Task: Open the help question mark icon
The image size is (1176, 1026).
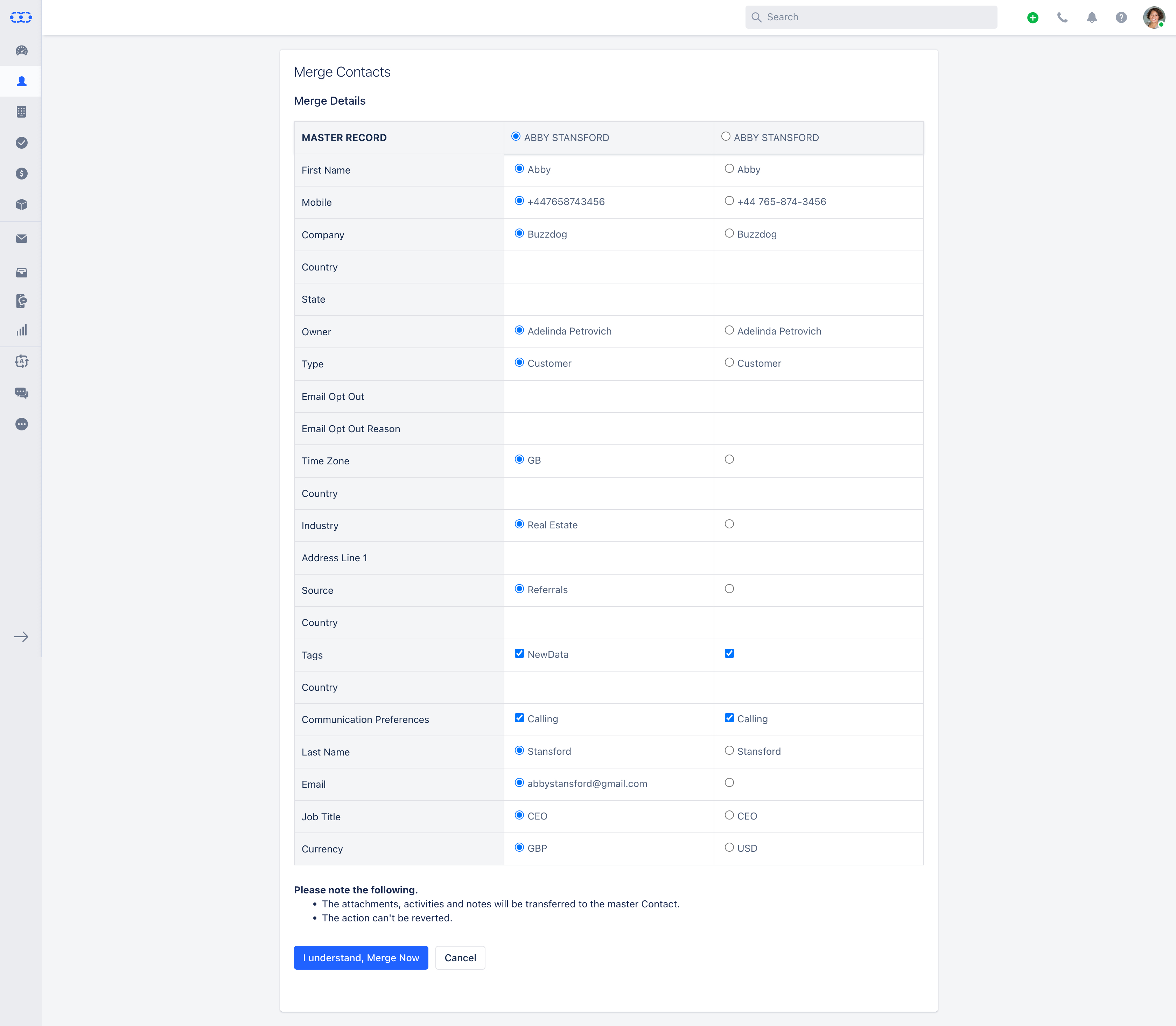Action: tap(1121, 17)
